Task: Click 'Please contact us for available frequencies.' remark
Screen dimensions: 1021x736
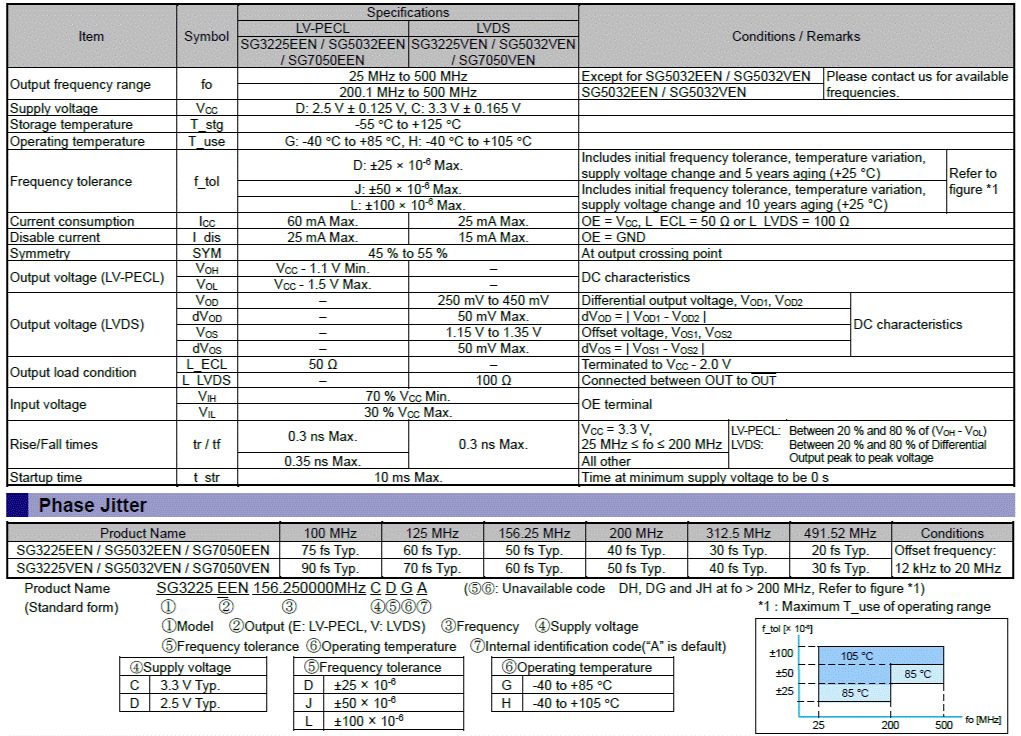Action: click(x=917, y=84)
